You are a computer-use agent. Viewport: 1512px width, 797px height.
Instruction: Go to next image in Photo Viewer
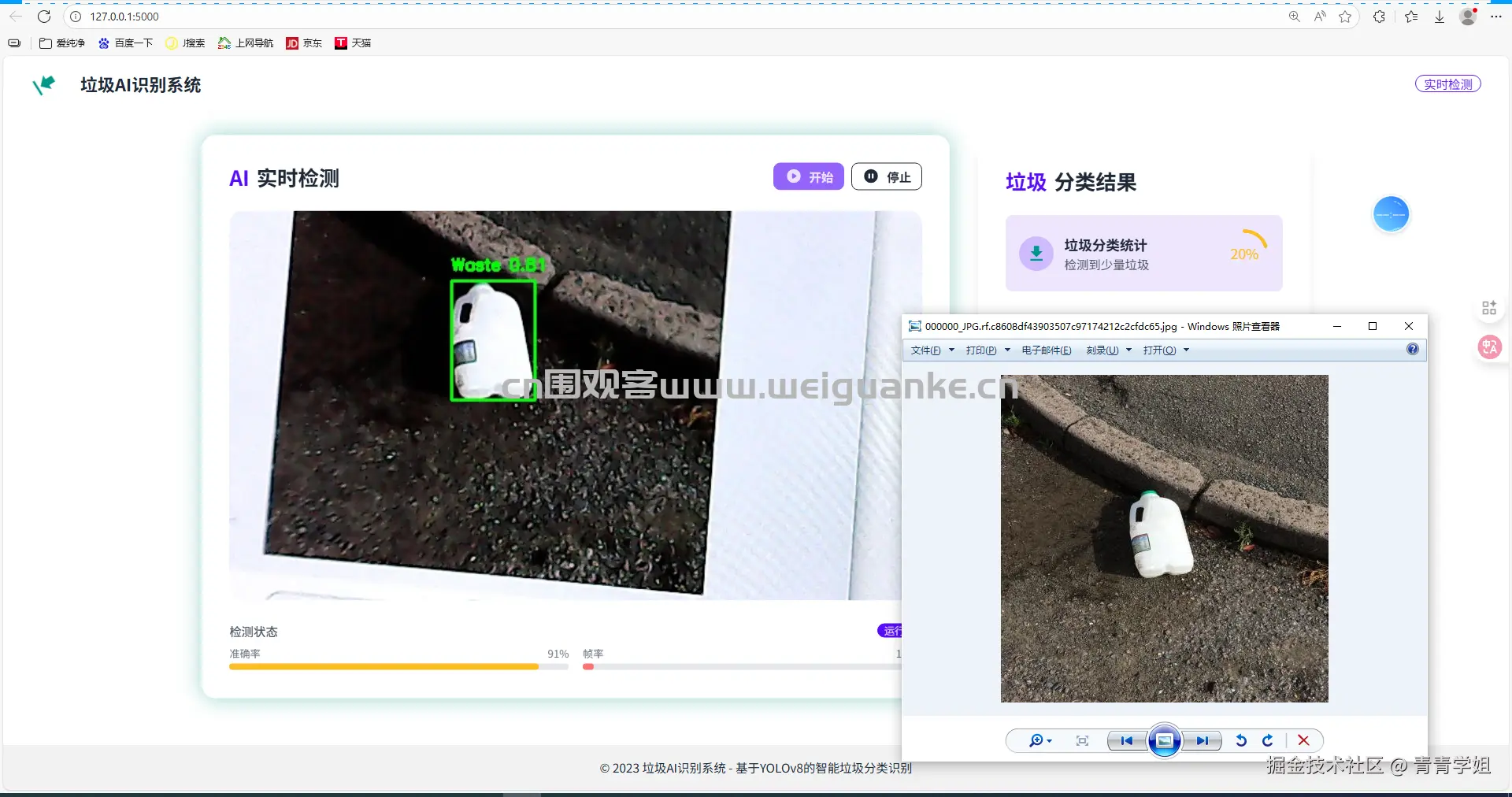[x=1202, y=740]
